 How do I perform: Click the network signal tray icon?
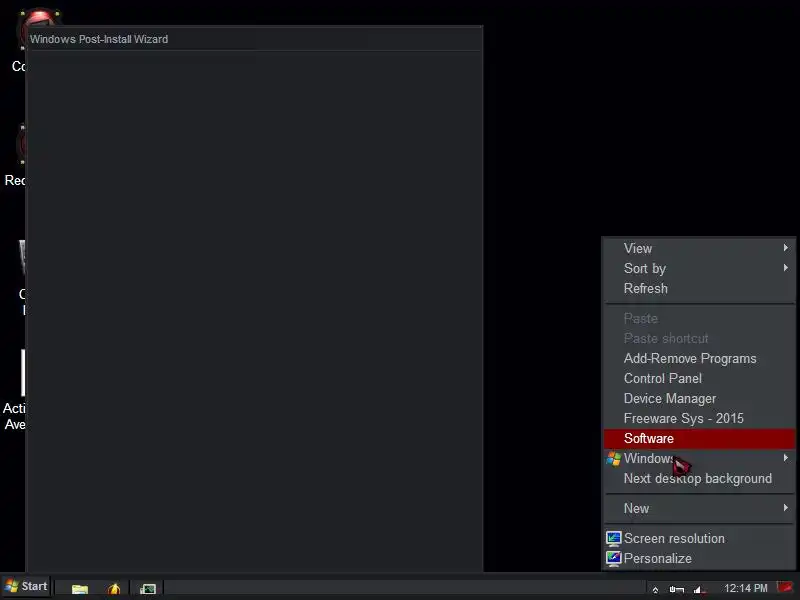pos(699,589)
